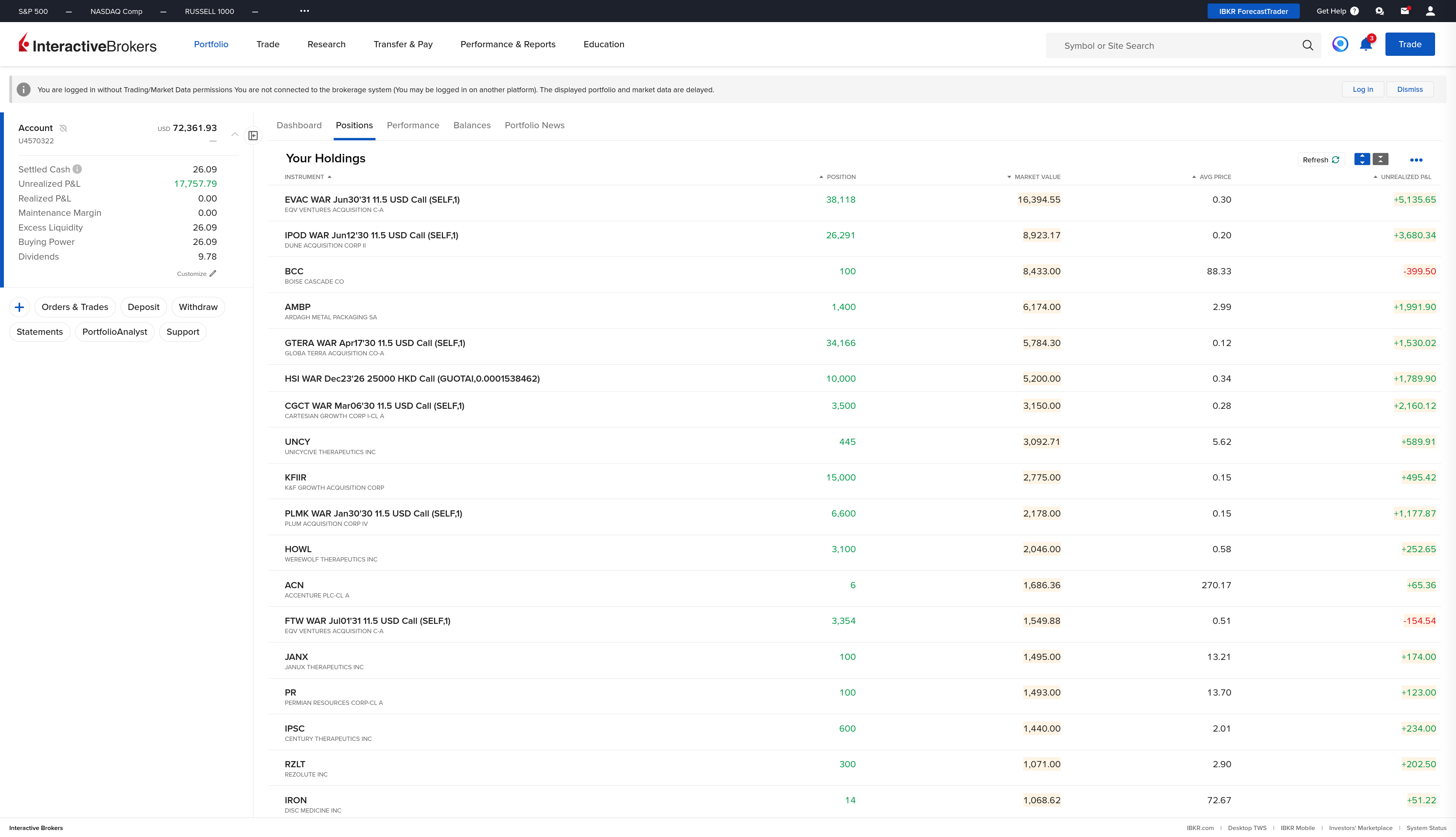Toggle account value privacy eye
The image size is (1456, 837).
63,128
